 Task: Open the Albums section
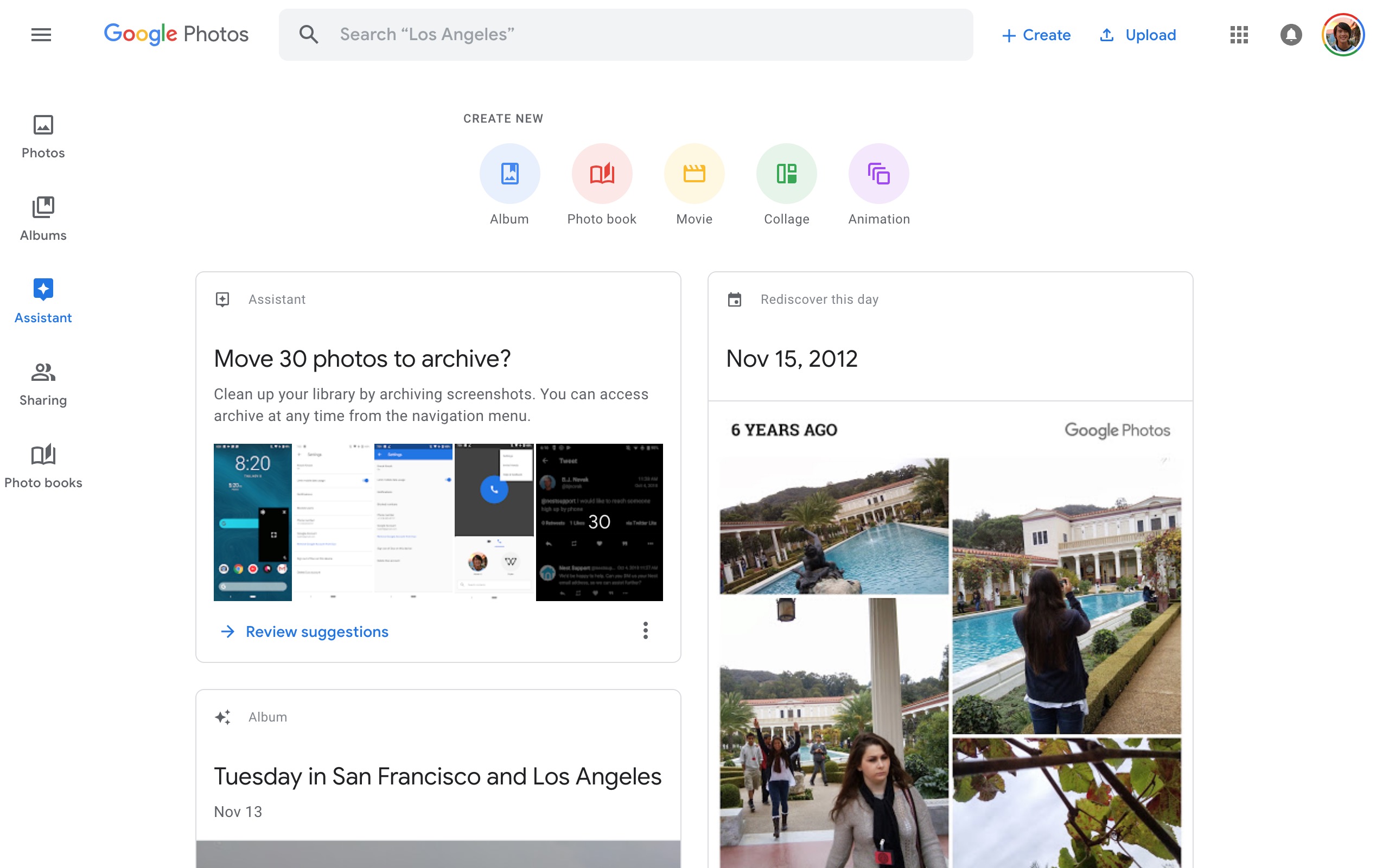click(x=42, y=217)
